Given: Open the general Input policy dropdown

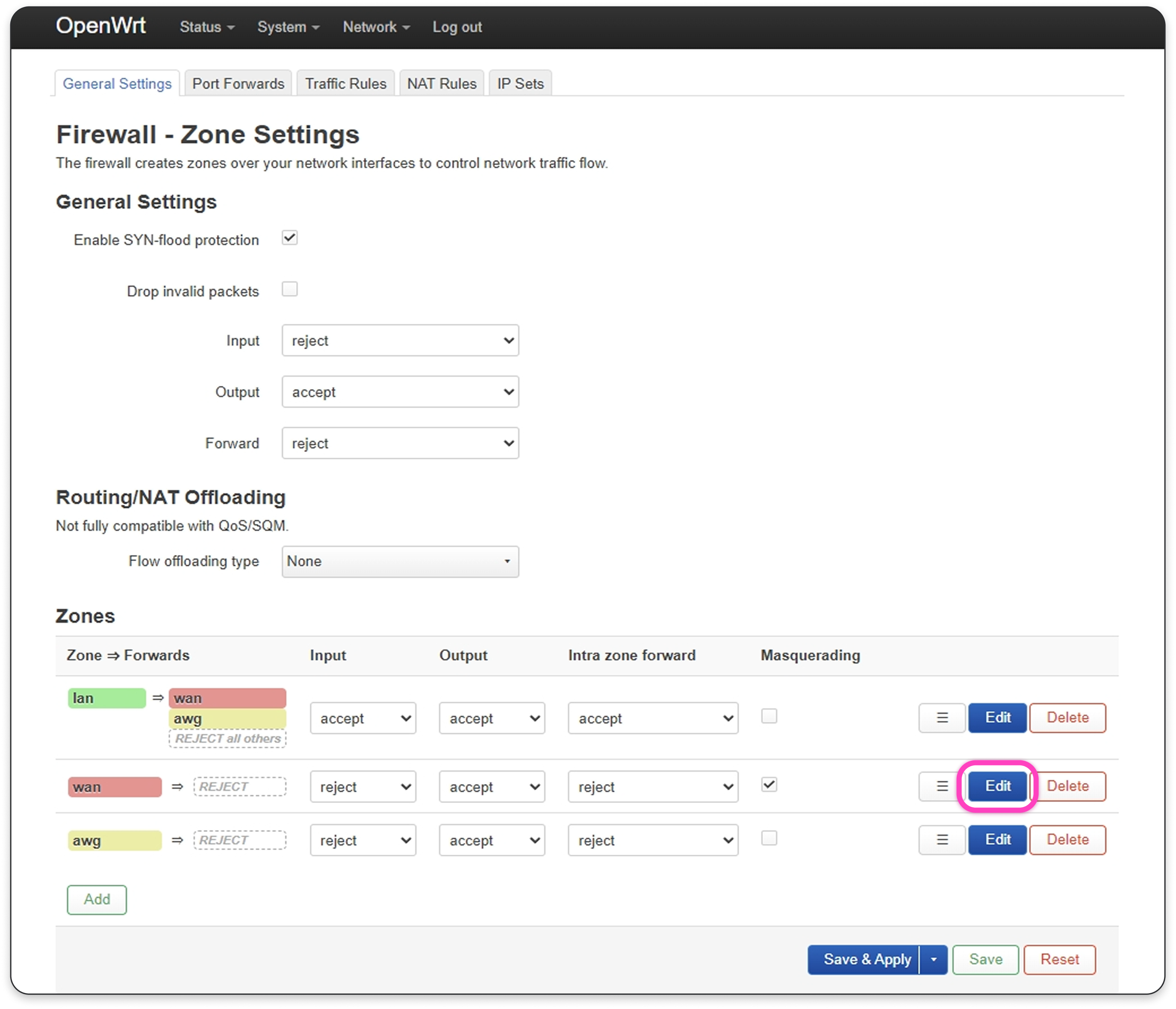Looking at the screenshot, I should [400, 341].
